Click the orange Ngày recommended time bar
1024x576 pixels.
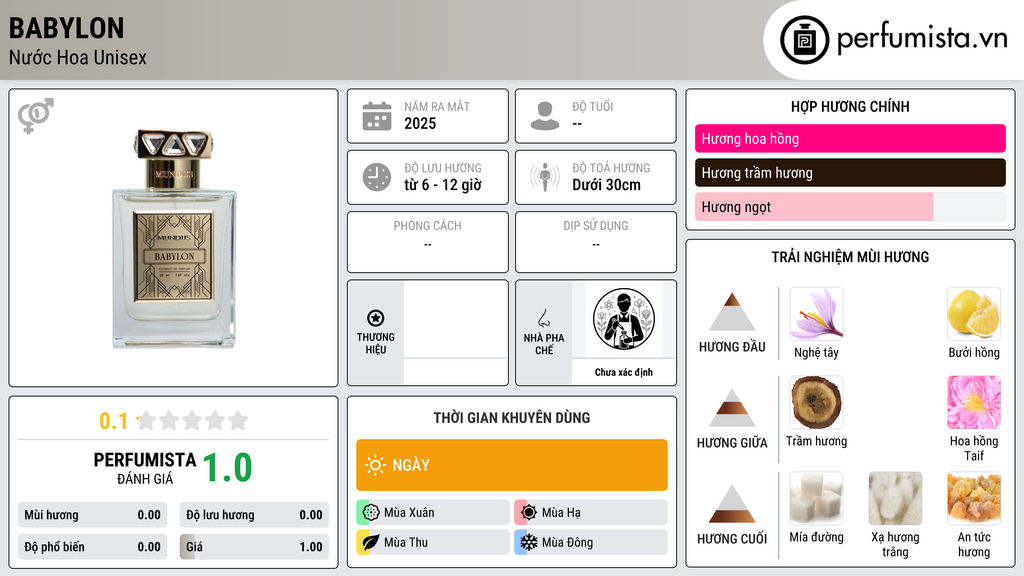[512, 465]
